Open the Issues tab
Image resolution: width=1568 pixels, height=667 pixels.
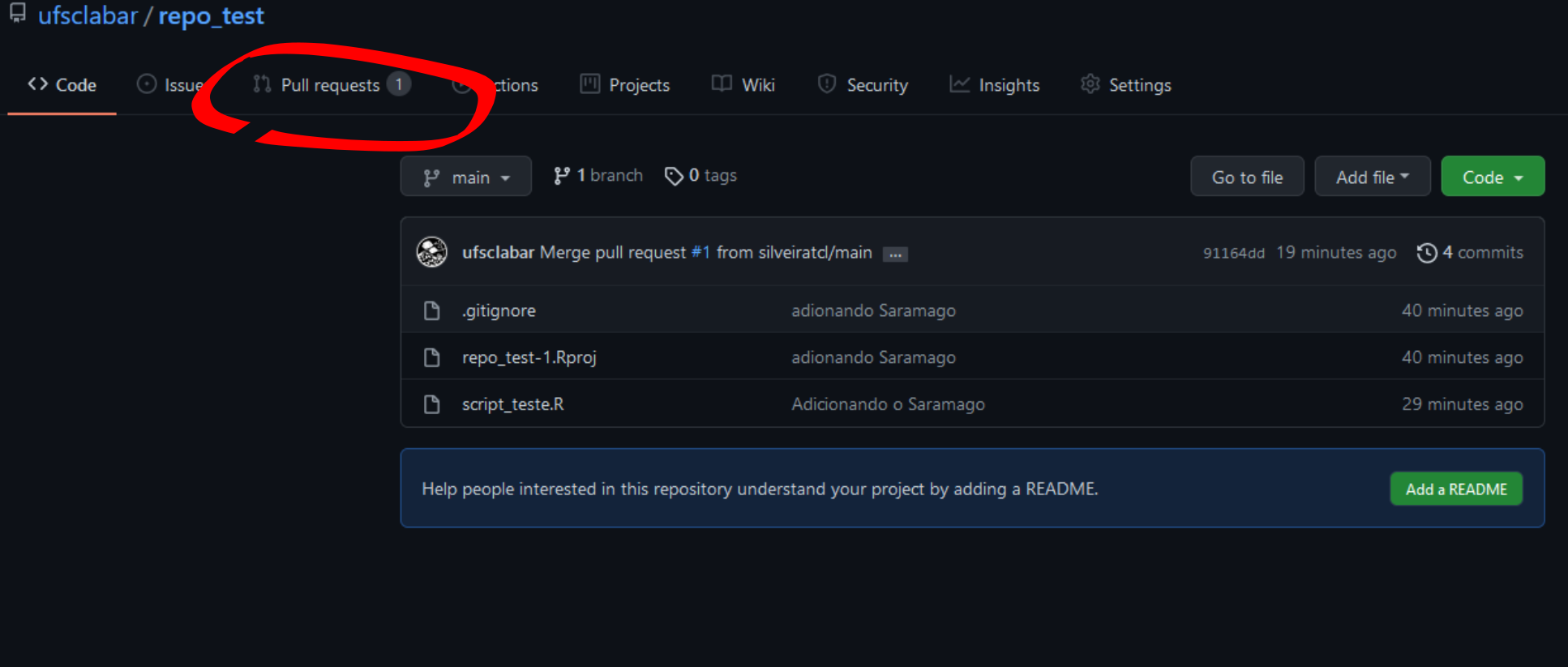170,84
